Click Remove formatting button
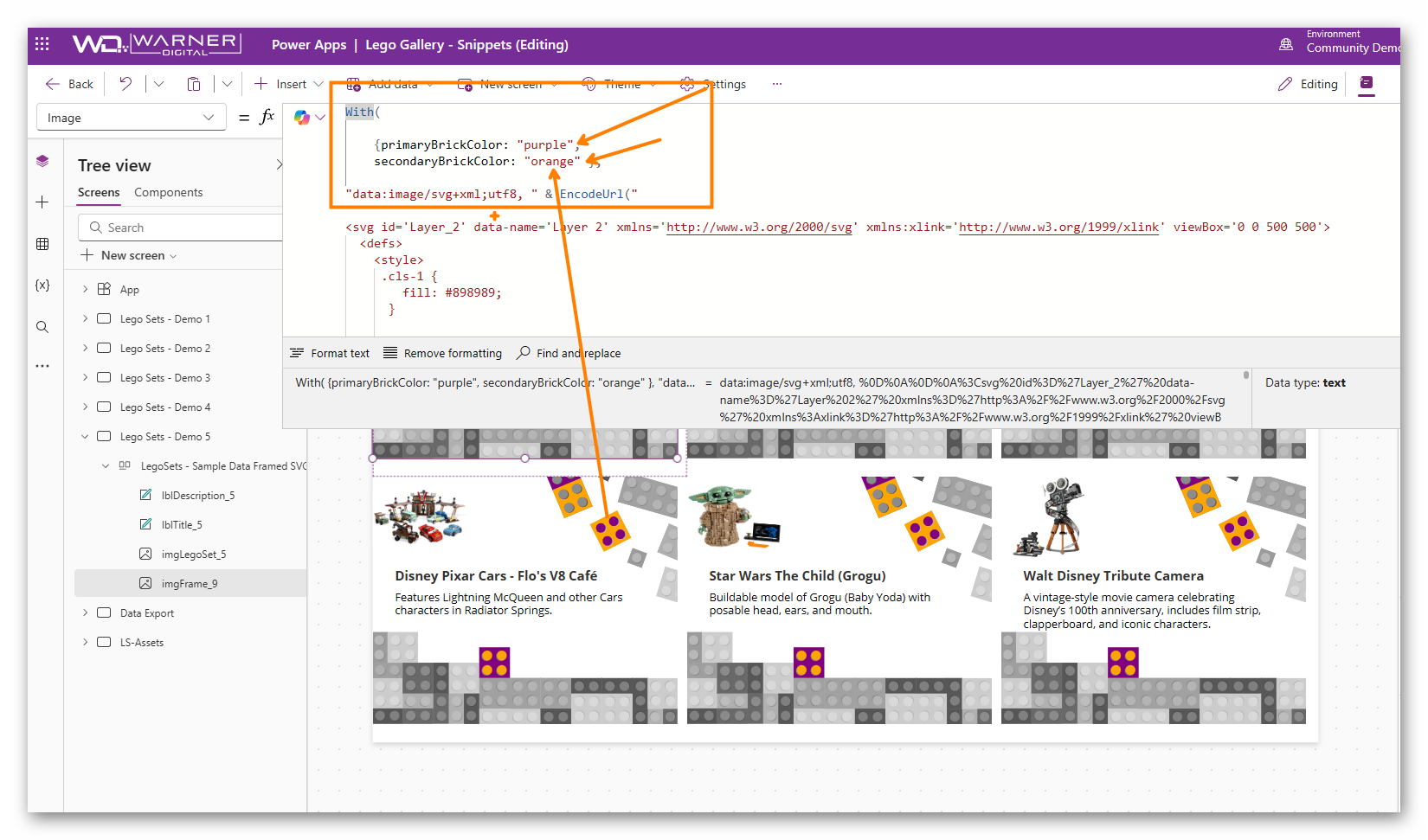1428x840 pixels. pyautogui.click(x=442, y=353)
